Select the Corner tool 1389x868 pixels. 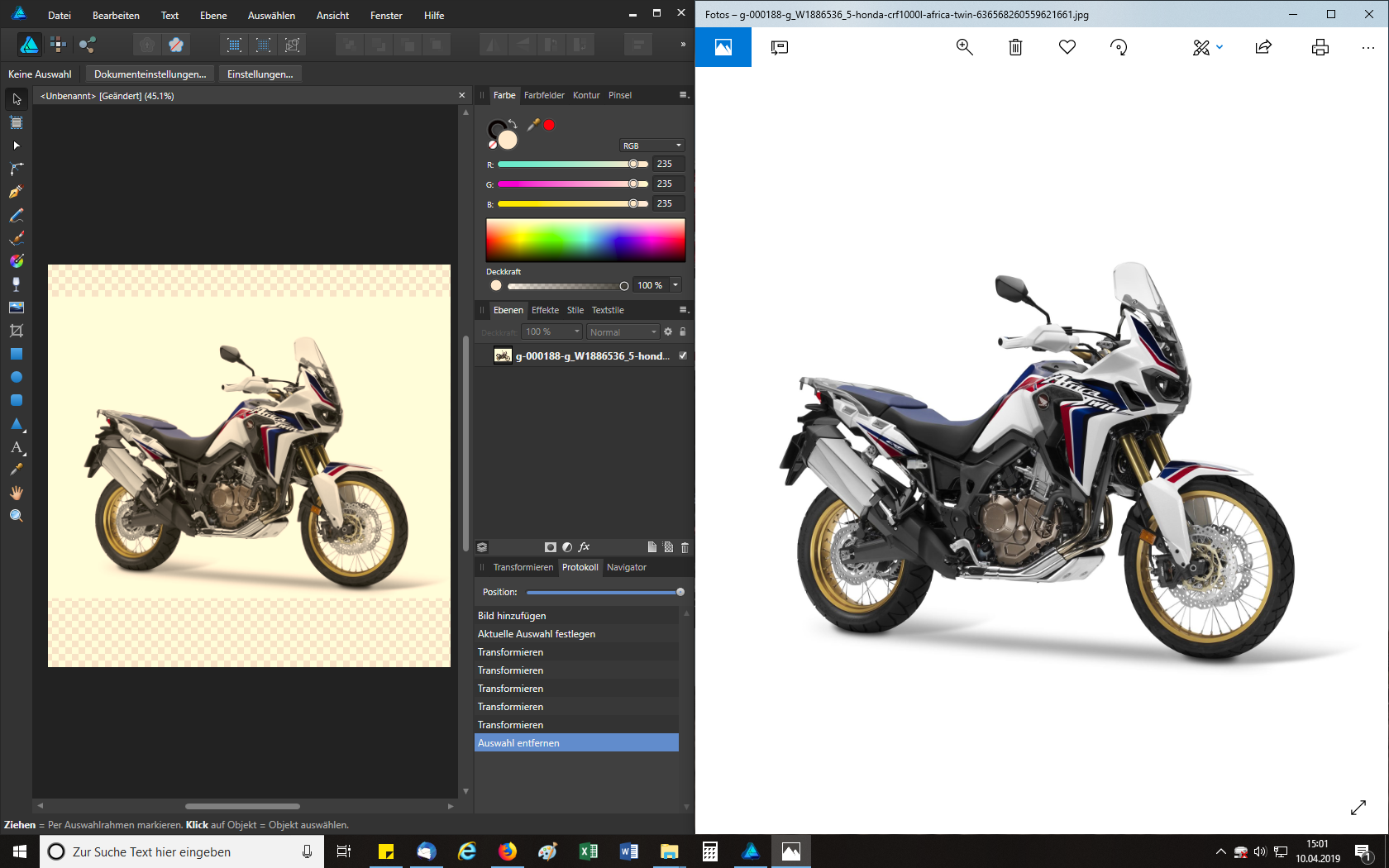tap(17, 169)
